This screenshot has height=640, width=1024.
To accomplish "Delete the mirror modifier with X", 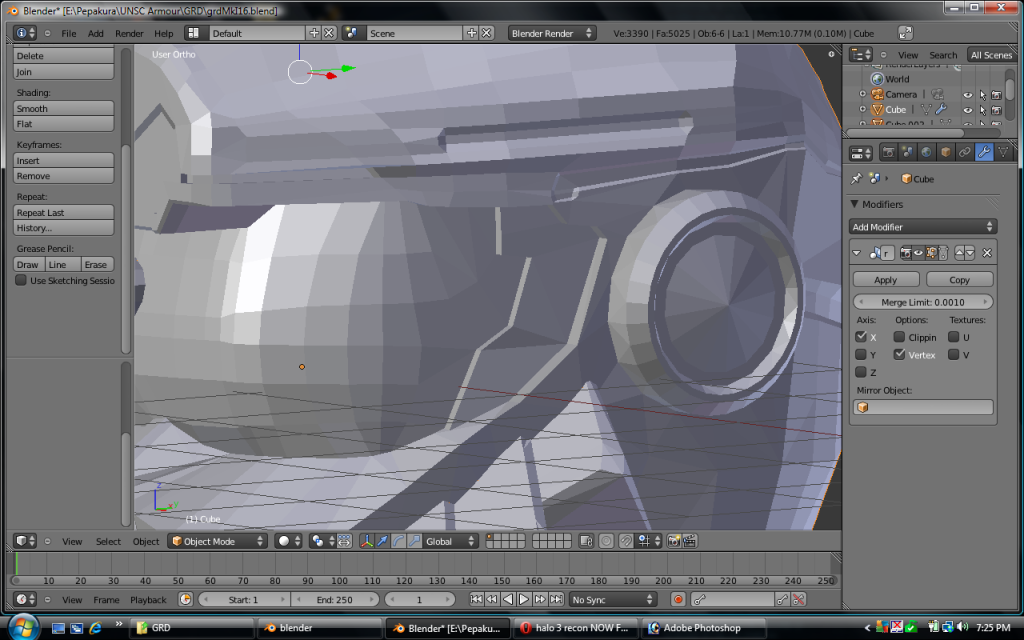I will tap(987, 253).
